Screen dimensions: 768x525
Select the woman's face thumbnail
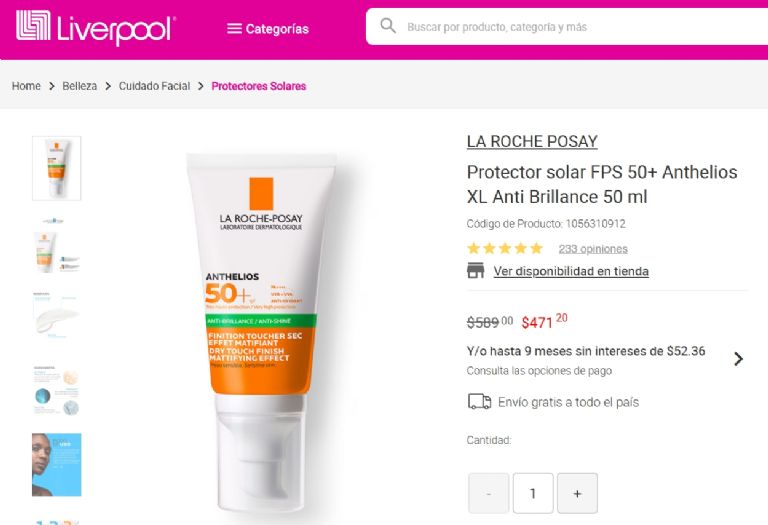(57, 465)
